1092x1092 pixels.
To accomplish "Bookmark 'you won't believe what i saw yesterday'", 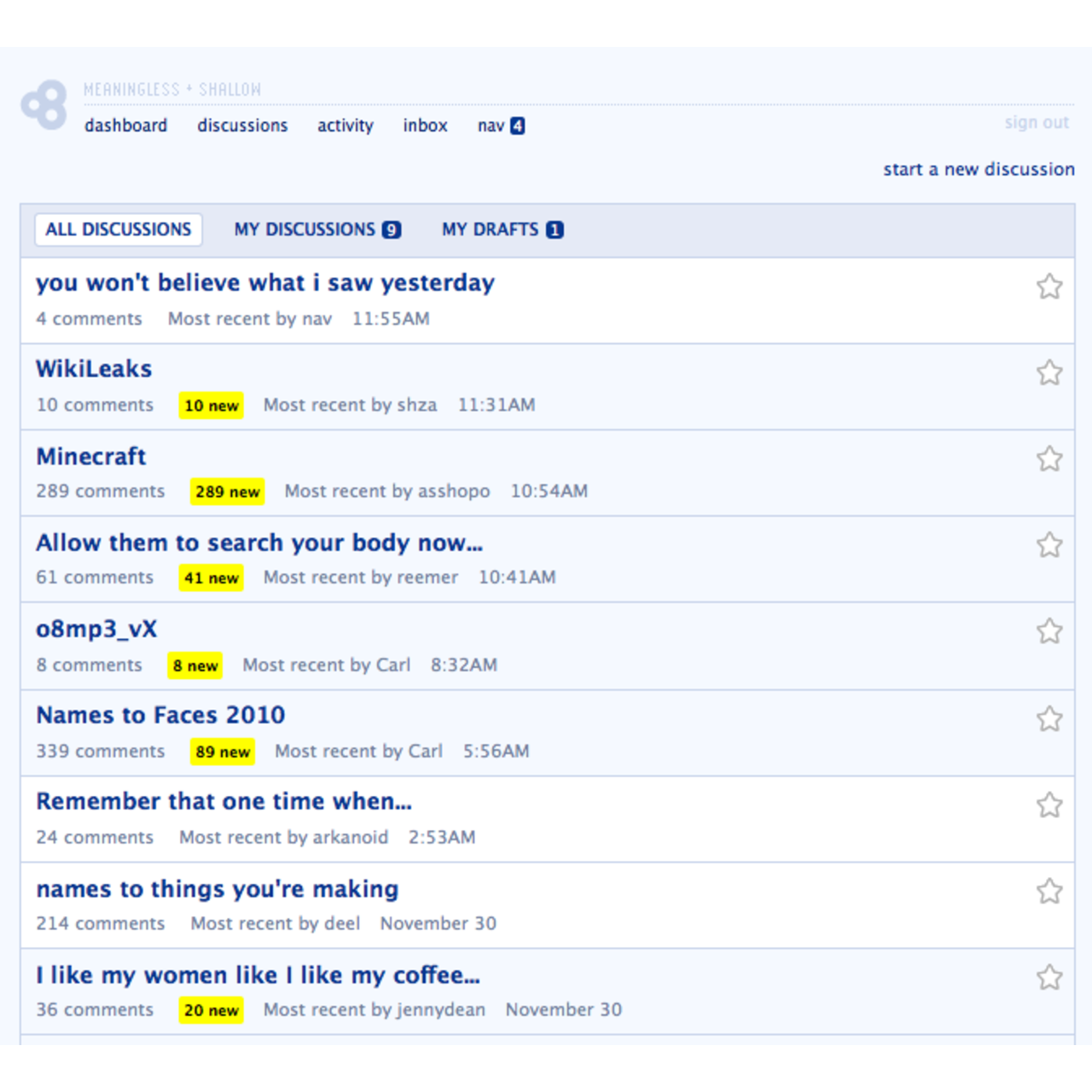I will coord(1048,287).
